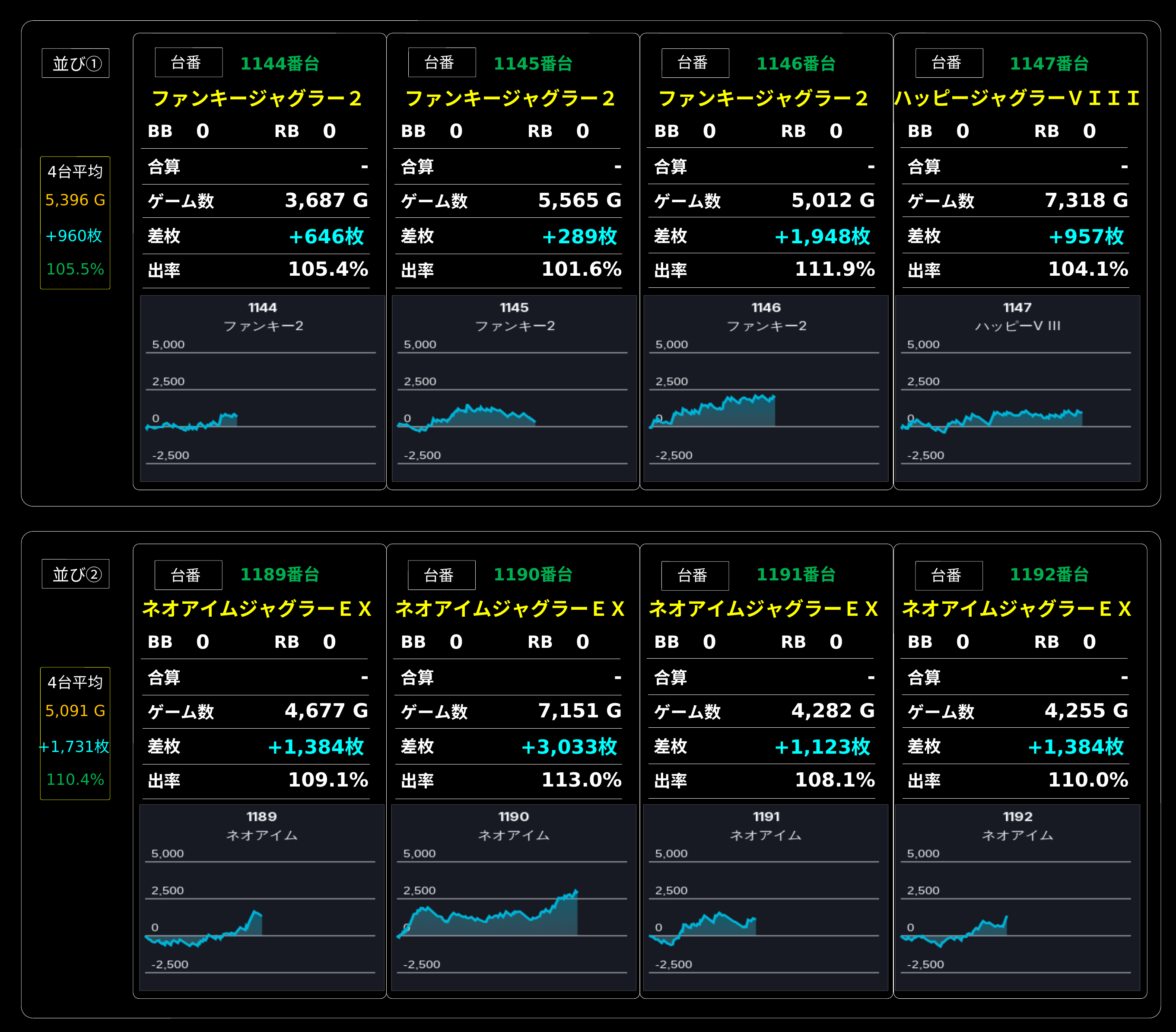The height and width of the screenshot is (1032, 1176).
Task: Click the 台番 box beside 1144番台
Action: pyautogui.click(x=189, y=62)
